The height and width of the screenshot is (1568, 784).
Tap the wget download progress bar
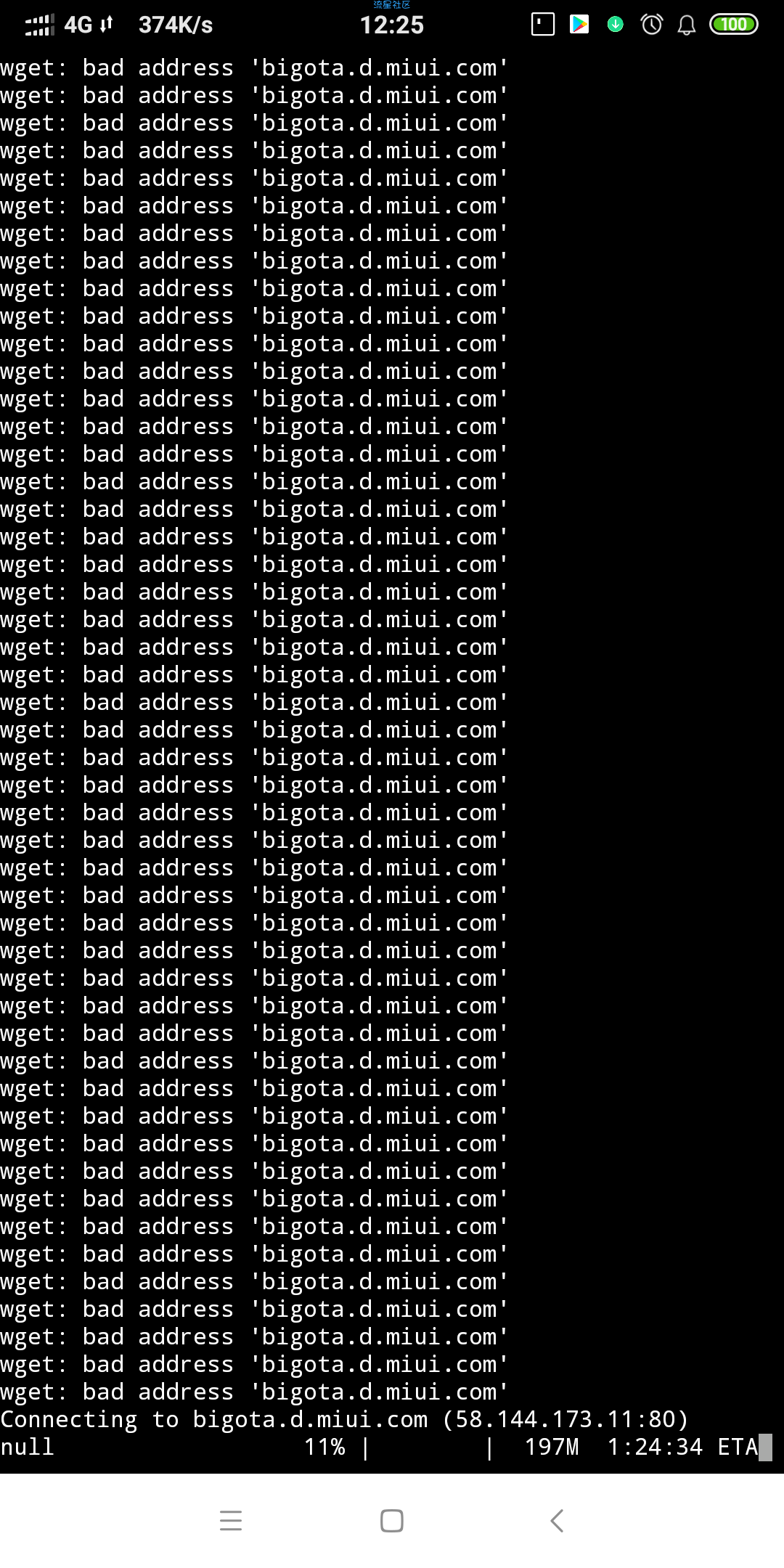428,1447
